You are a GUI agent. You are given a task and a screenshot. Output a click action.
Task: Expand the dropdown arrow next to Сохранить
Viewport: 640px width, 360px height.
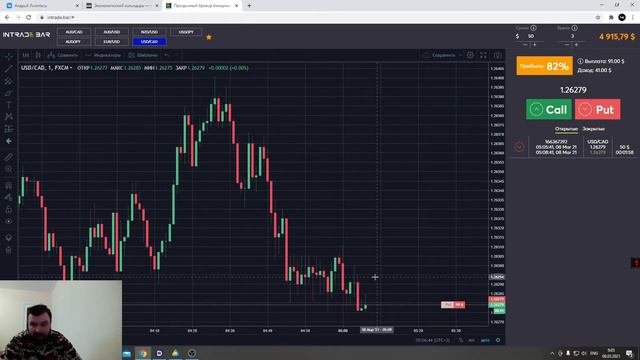click(460, 55)
